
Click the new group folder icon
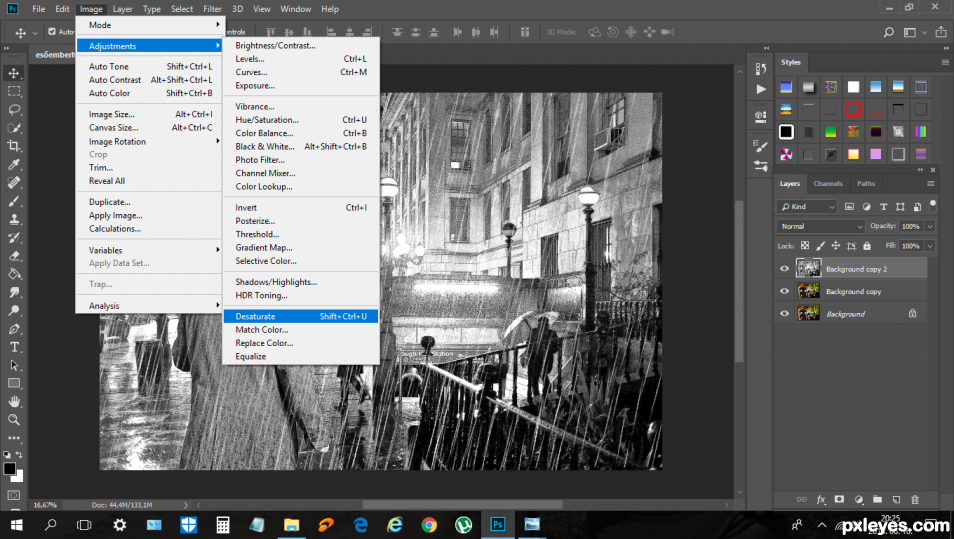click(x=877, y=499)
